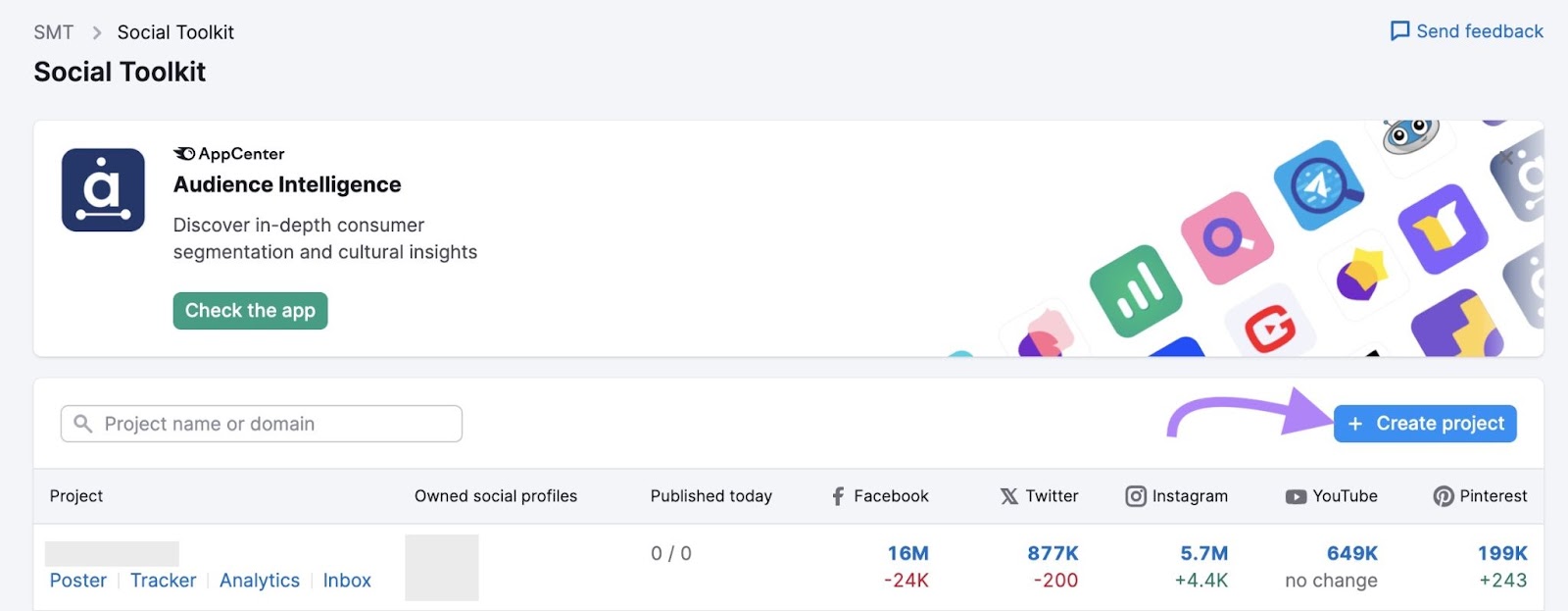The height and width of the screenshot is (611, 1568).
Task: Click the Pinterest icon column header
Action: point(1442,496)
